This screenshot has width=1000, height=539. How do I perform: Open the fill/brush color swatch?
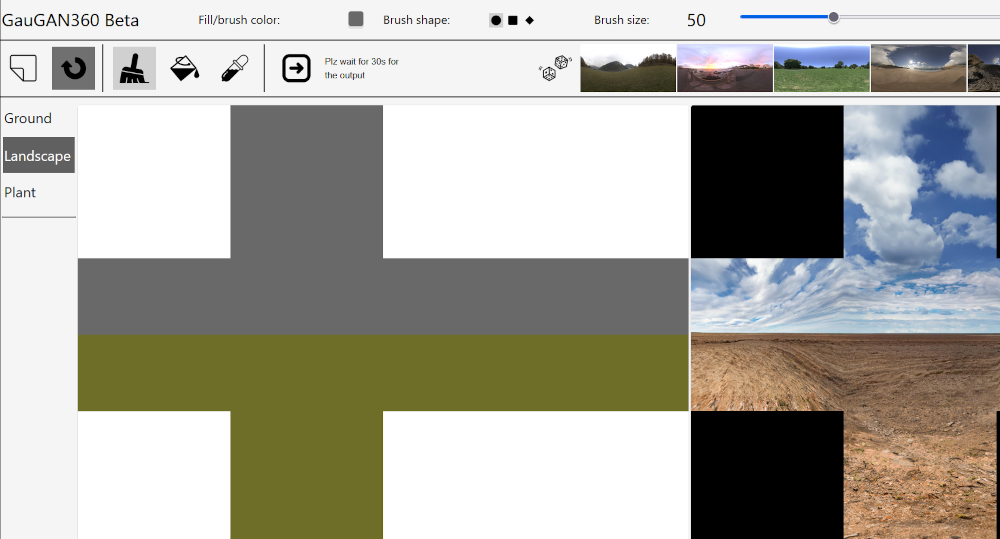tap(356, 19)
